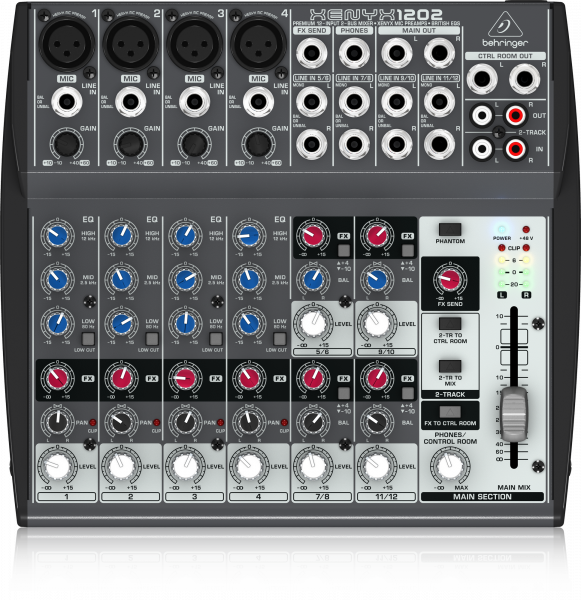Click the white 2-TRACK OUT left RCA jack
Viewport: 581px width, 600px height.
(x=482, y=115)
